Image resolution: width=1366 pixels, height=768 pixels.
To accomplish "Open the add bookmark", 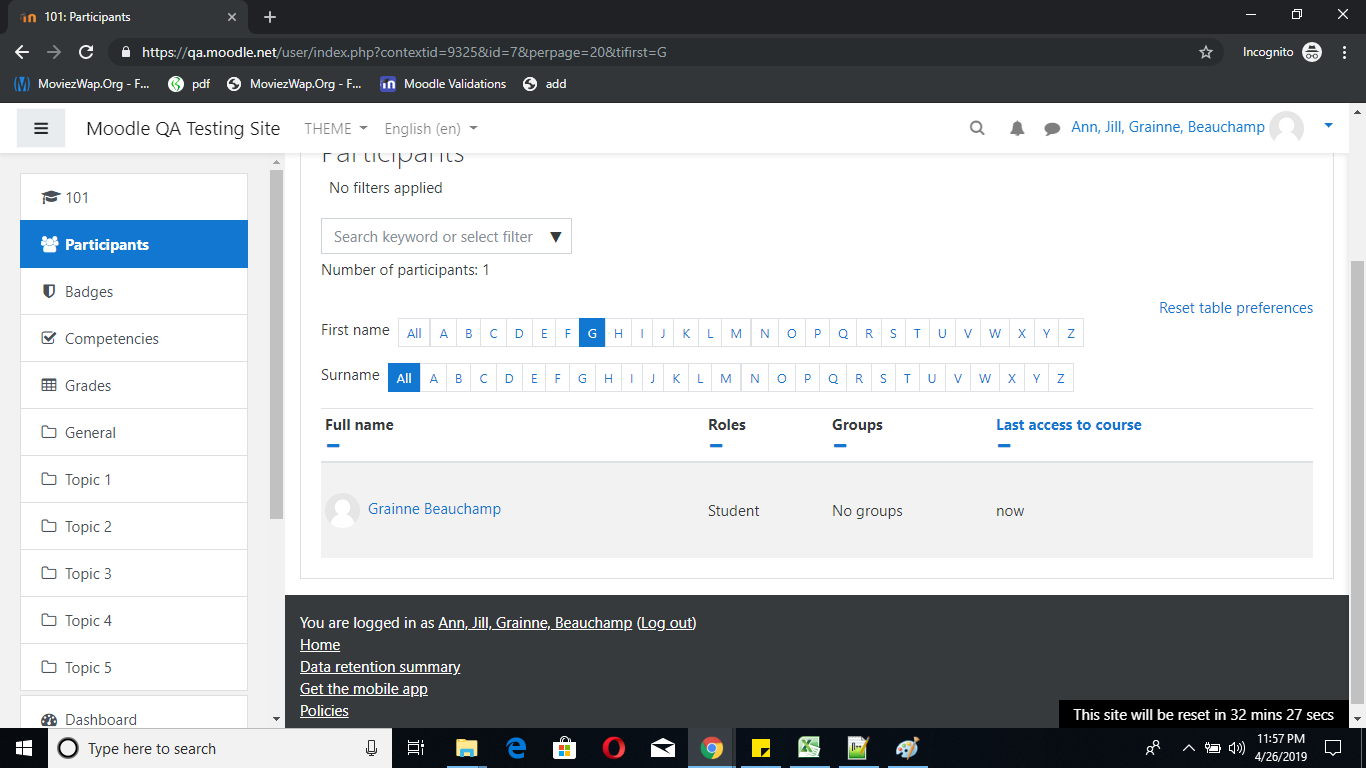I will [544, 84].
